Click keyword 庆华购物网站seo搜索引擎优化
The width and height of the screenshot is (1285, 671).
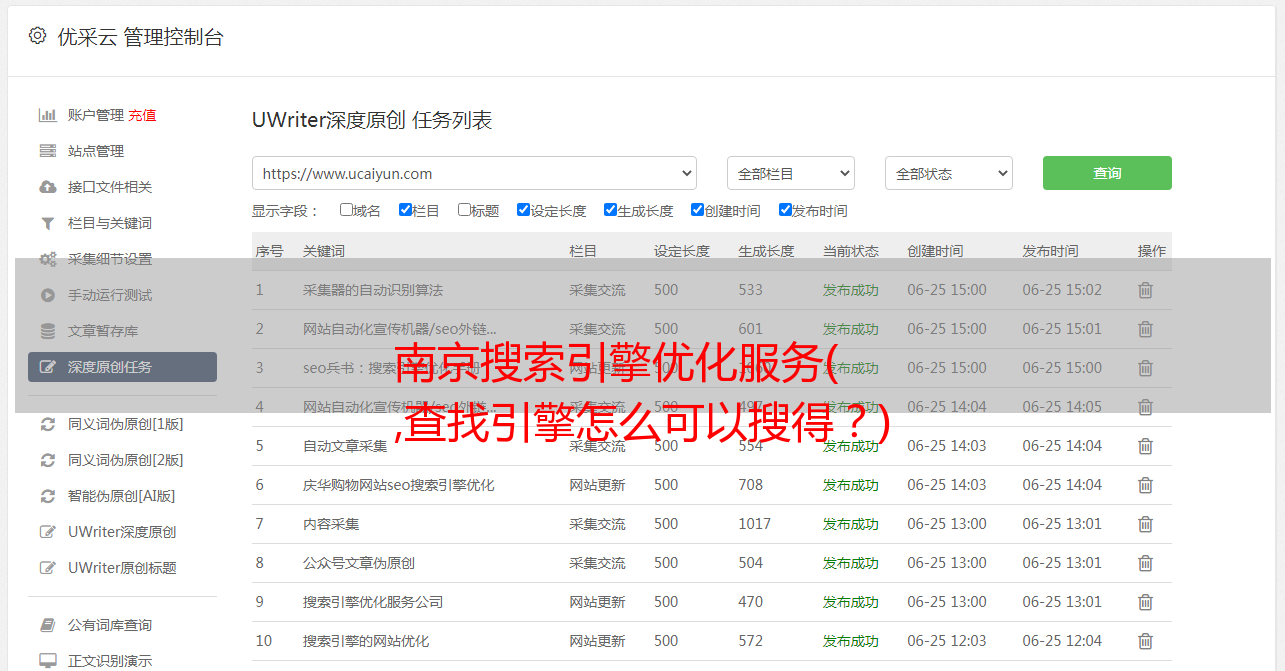399,485
